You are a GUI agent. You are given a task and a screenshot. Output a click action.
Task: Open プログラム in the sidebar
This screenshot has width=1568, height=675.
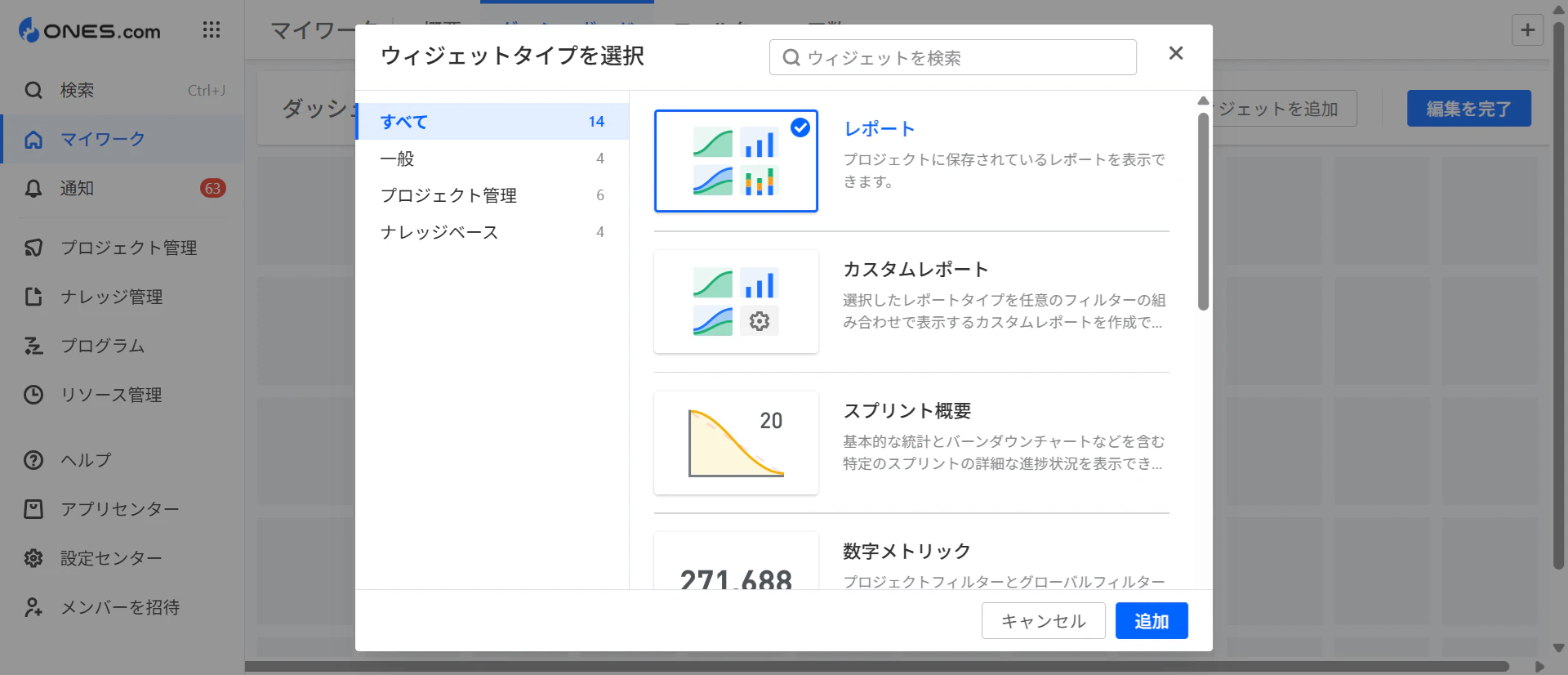click(x=122, y=346)
